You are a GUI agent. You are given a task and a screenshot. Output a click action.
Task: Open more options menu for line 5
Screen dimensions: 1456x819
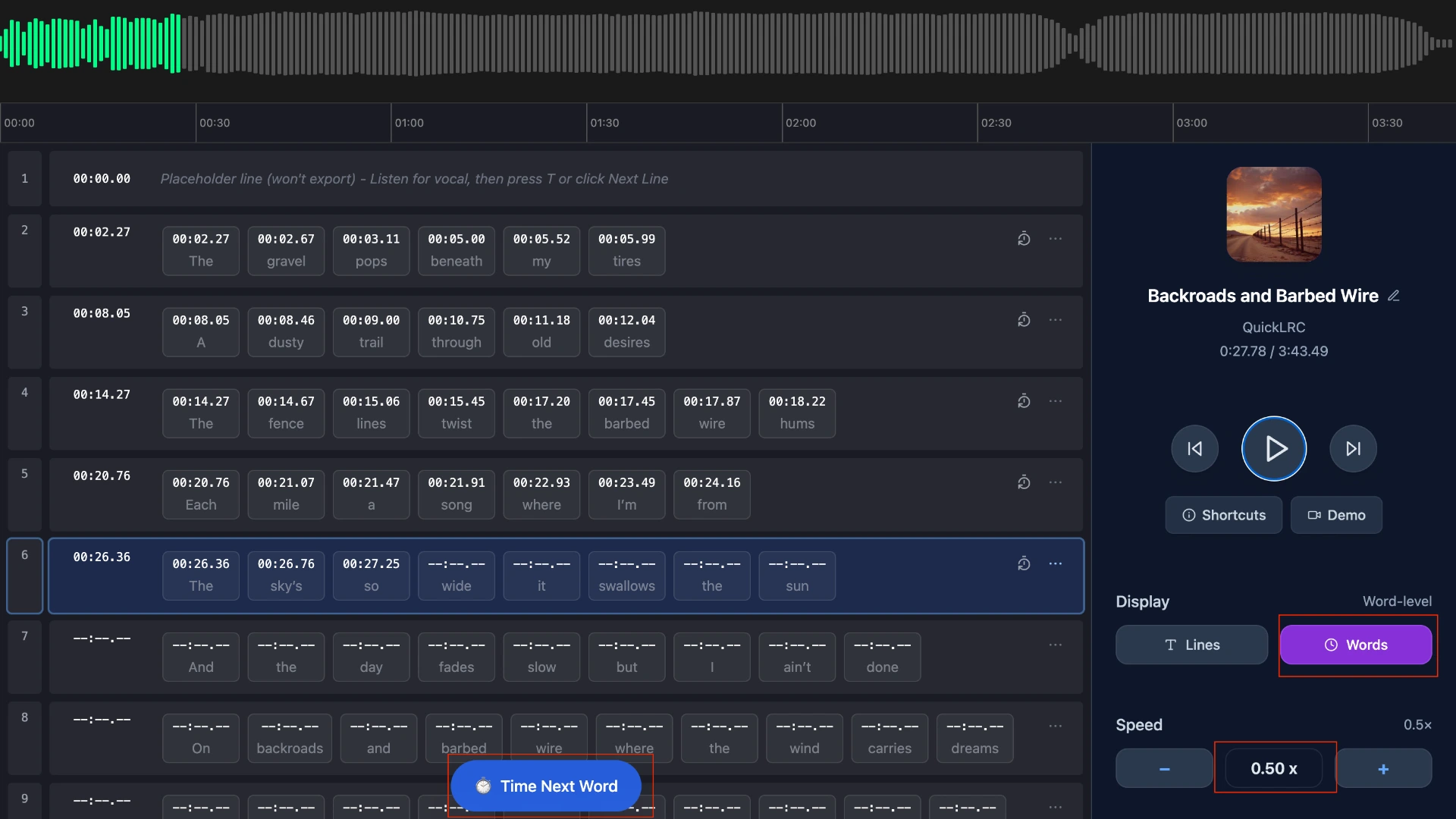1056,482
